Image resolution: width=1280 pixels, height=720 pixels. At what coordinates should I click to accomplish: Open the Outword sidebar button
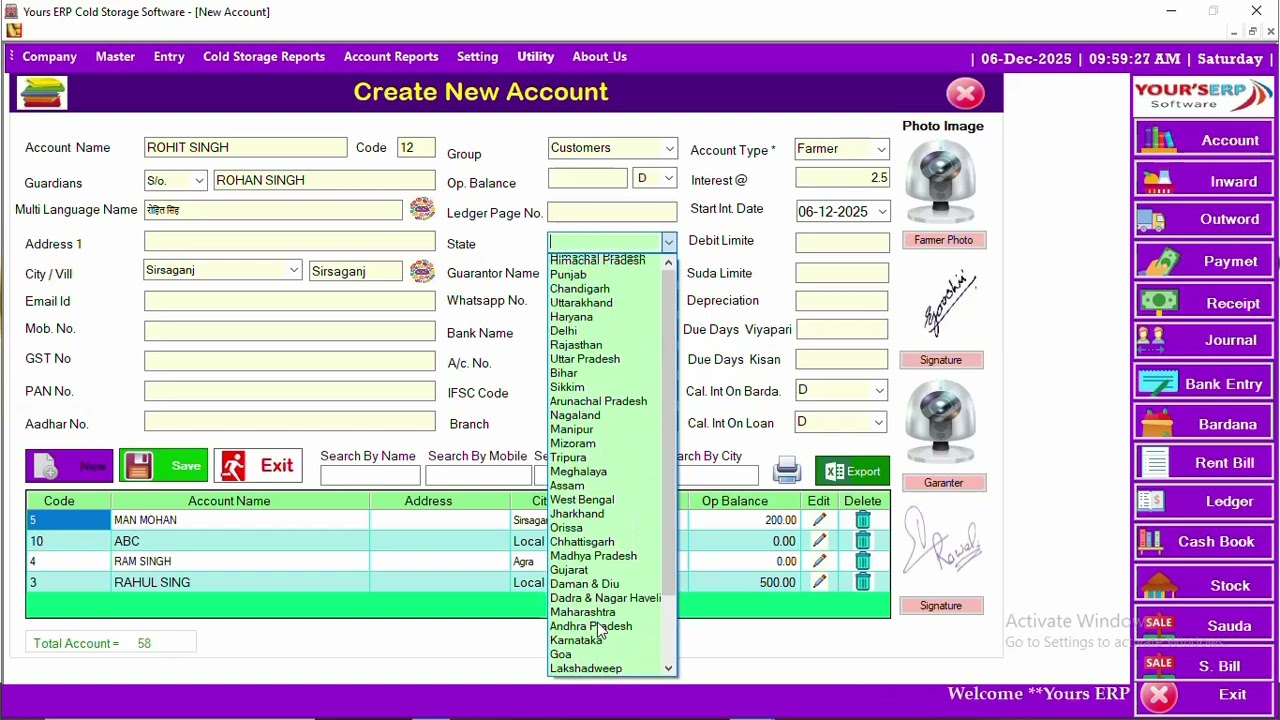coord(1204,220)
